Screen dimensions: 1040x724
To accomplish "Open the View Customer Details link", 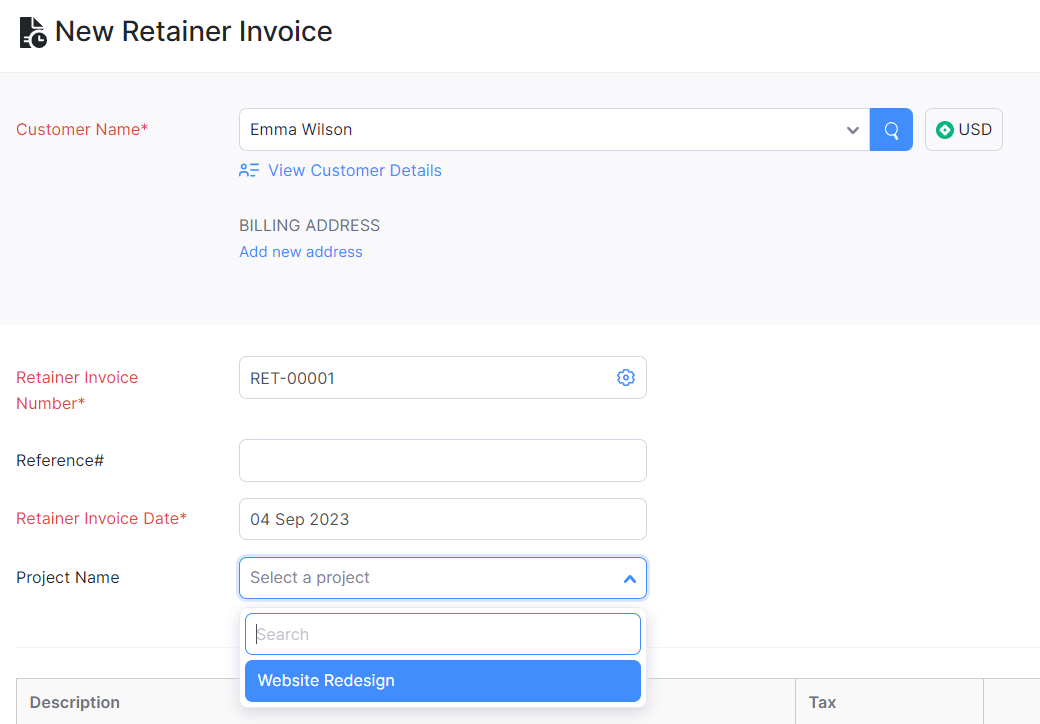I will pos(354,171).
